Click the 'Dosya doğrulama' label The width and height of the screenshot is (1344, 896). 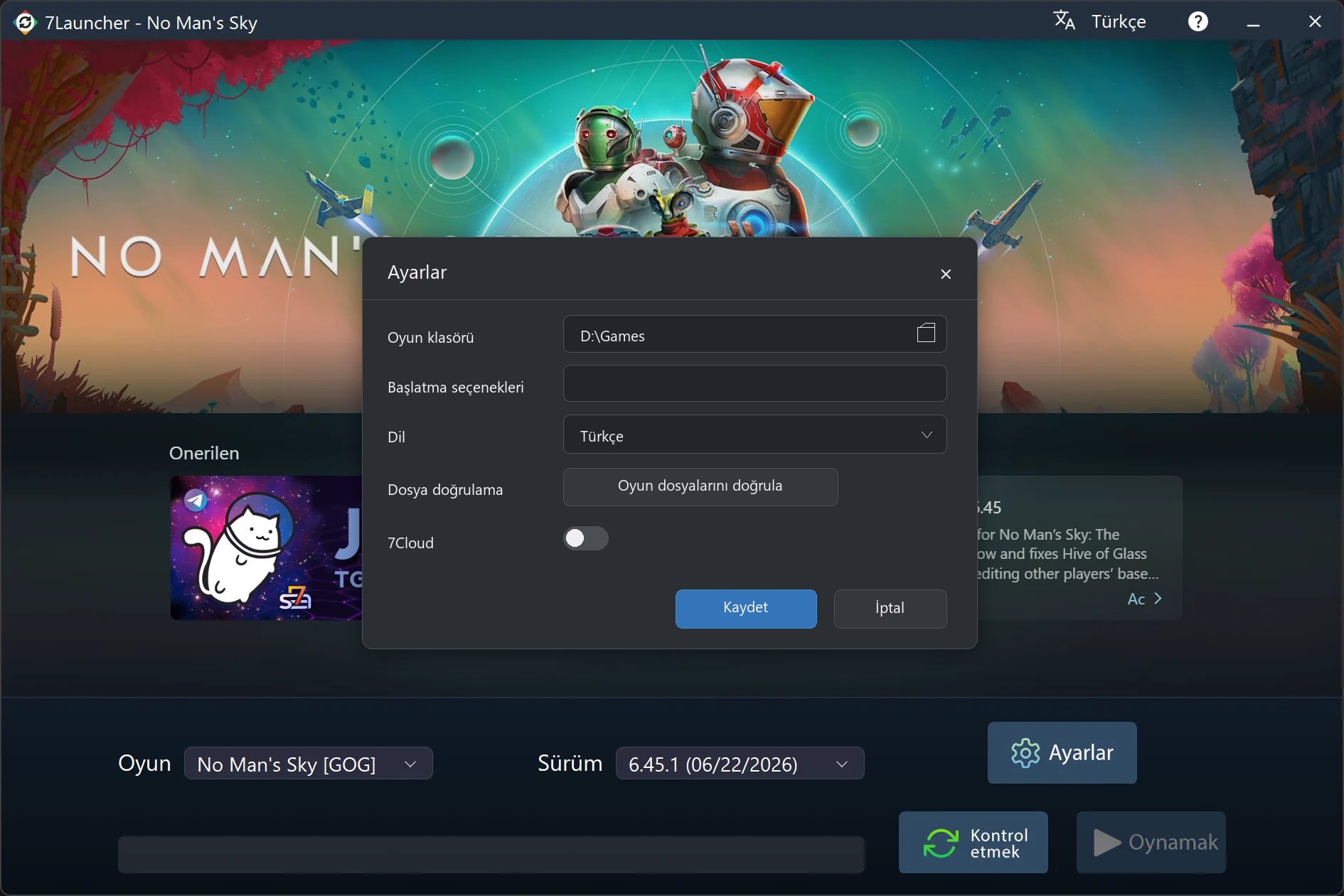click(445, 490)
